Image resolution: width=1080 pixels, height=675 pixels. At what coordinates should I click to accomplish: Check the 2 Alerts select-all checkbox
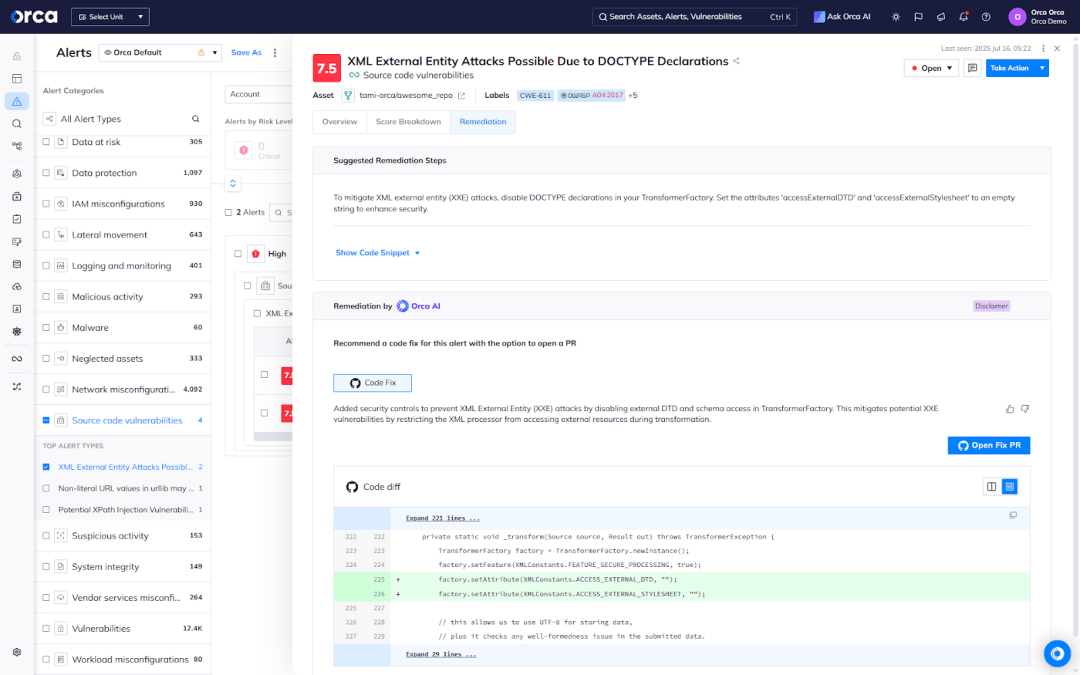coord(229,213)
